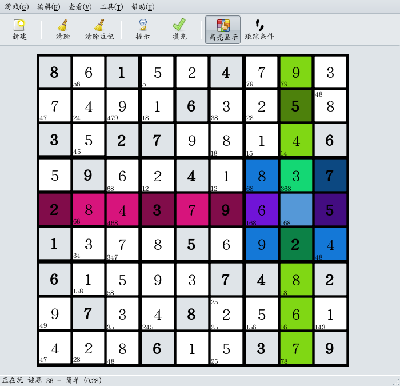Image resolution: width=400 pixels, height=386 pixels.
Task: Select the lime-green cell containing 6
Action: 296,314
